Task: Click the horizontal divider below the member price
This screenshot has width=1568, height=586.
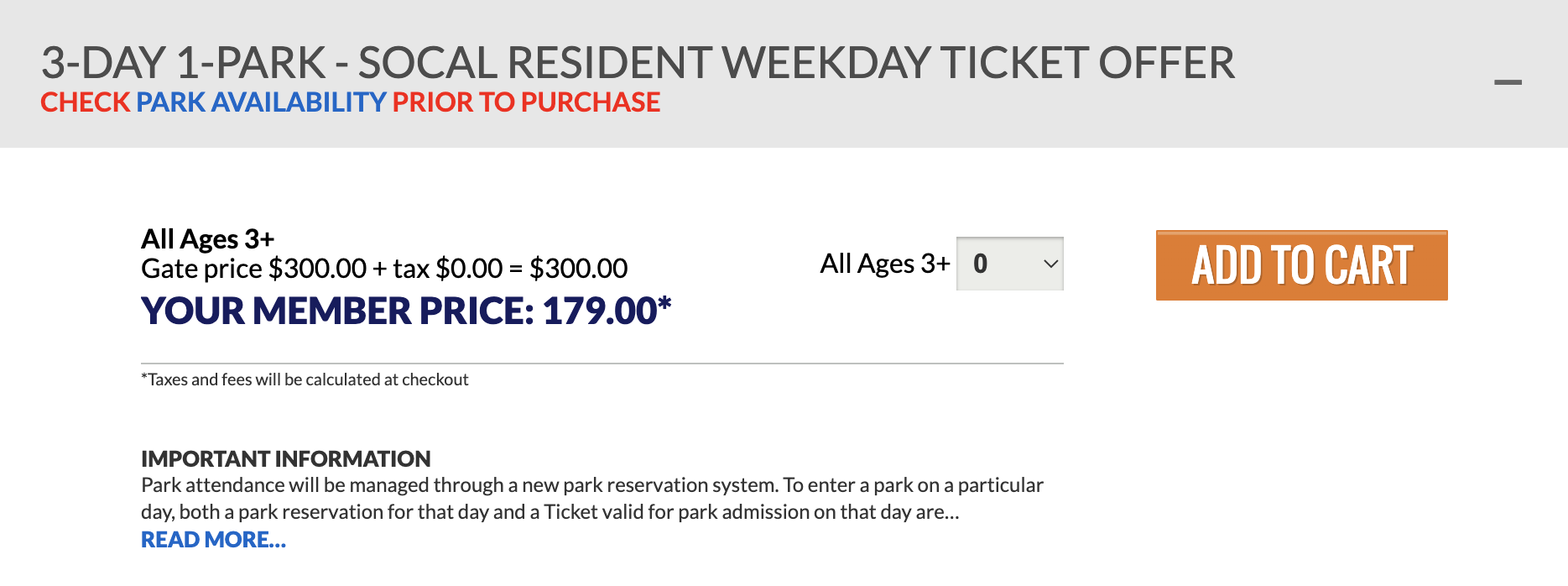Action: [602, 364]
